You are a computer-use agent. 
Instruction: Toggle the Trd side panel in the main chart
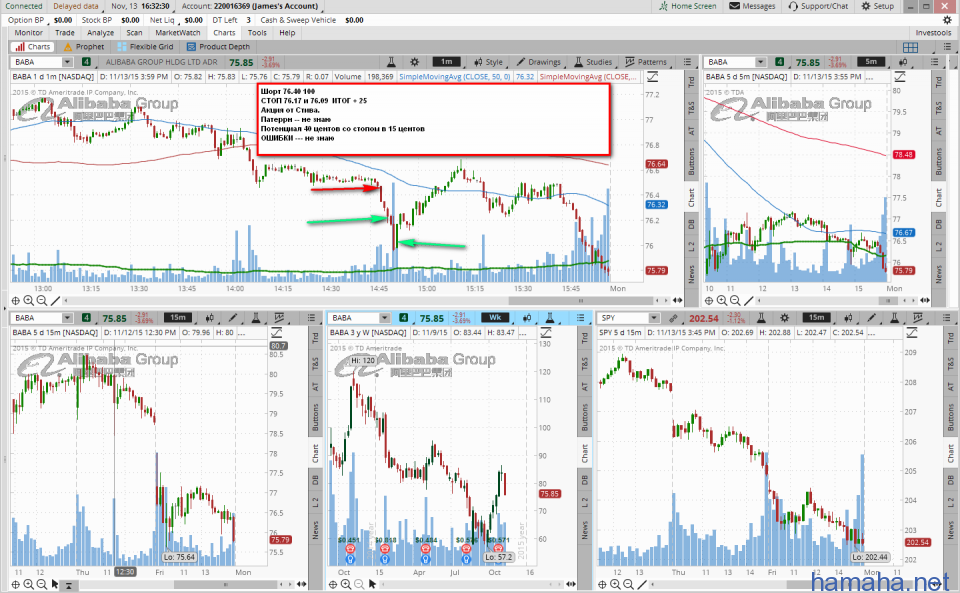tap(691, 81)
